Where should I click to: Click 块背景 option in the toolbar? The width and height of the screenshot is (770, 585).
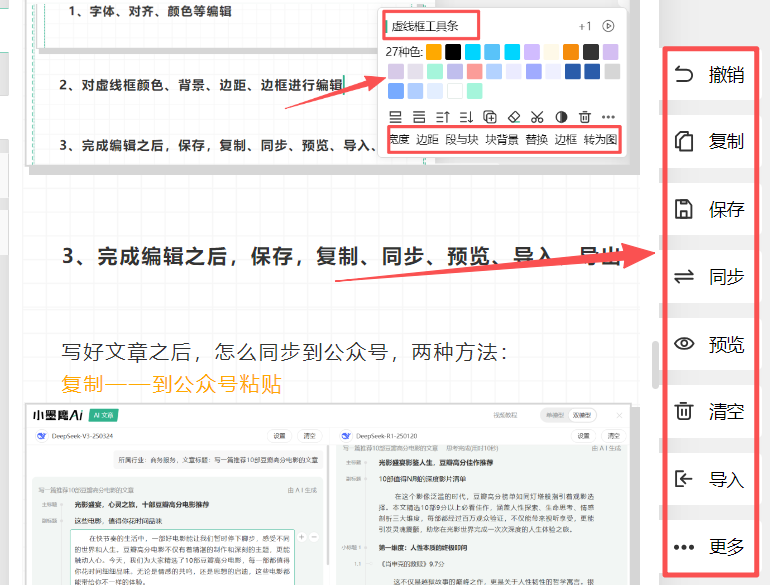(x=502, y=140)
